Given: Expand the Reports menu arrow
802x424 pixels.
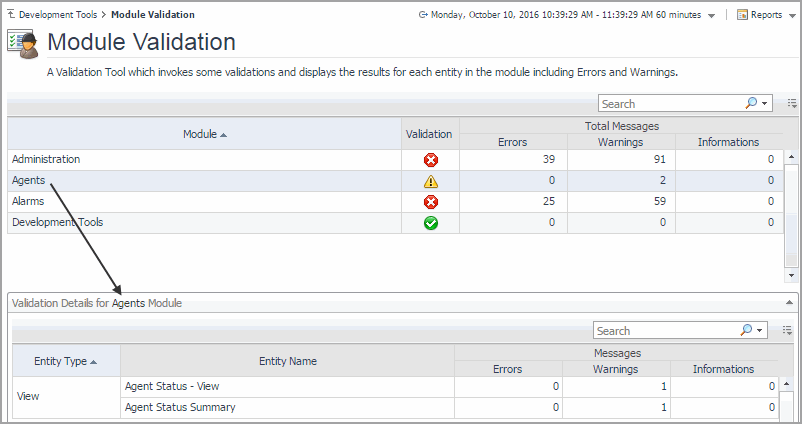Looking at the screenshot, I should 791,16.
